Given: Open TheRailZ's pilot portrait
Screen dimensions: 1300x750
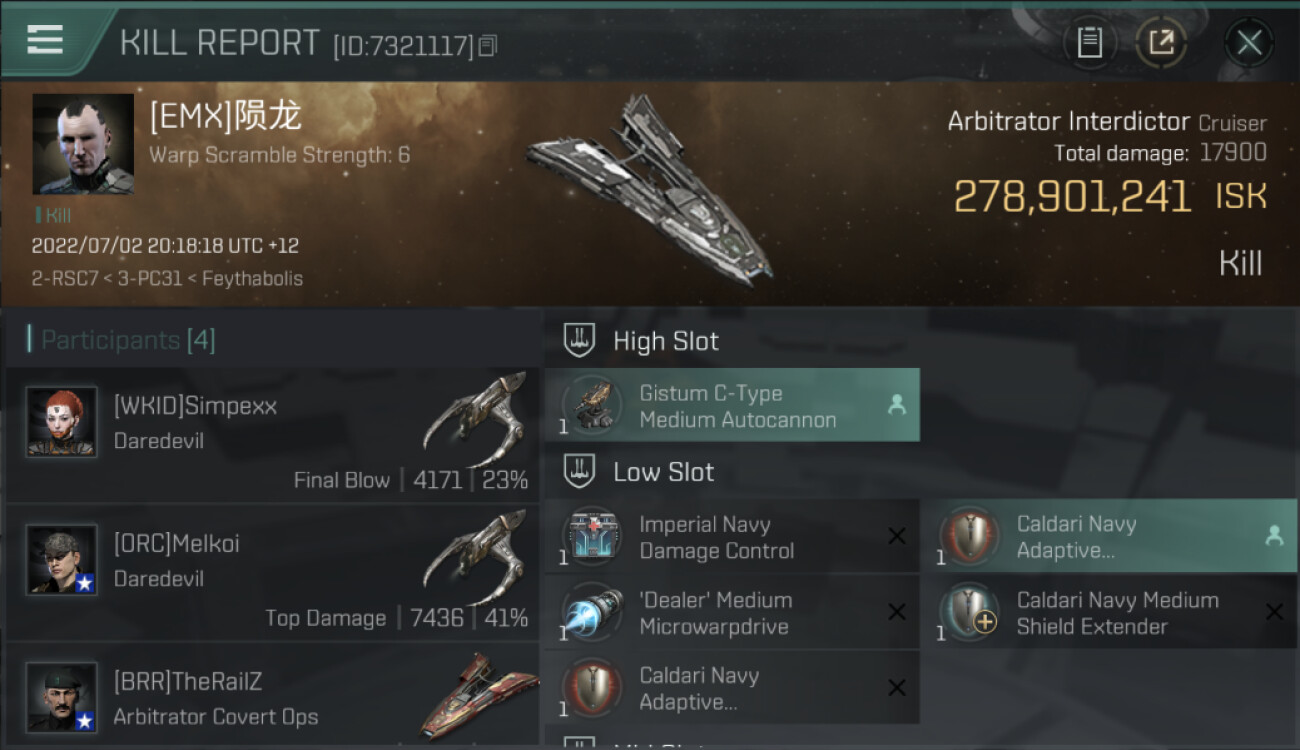Looking at the screenshot, I should (62, 696).
